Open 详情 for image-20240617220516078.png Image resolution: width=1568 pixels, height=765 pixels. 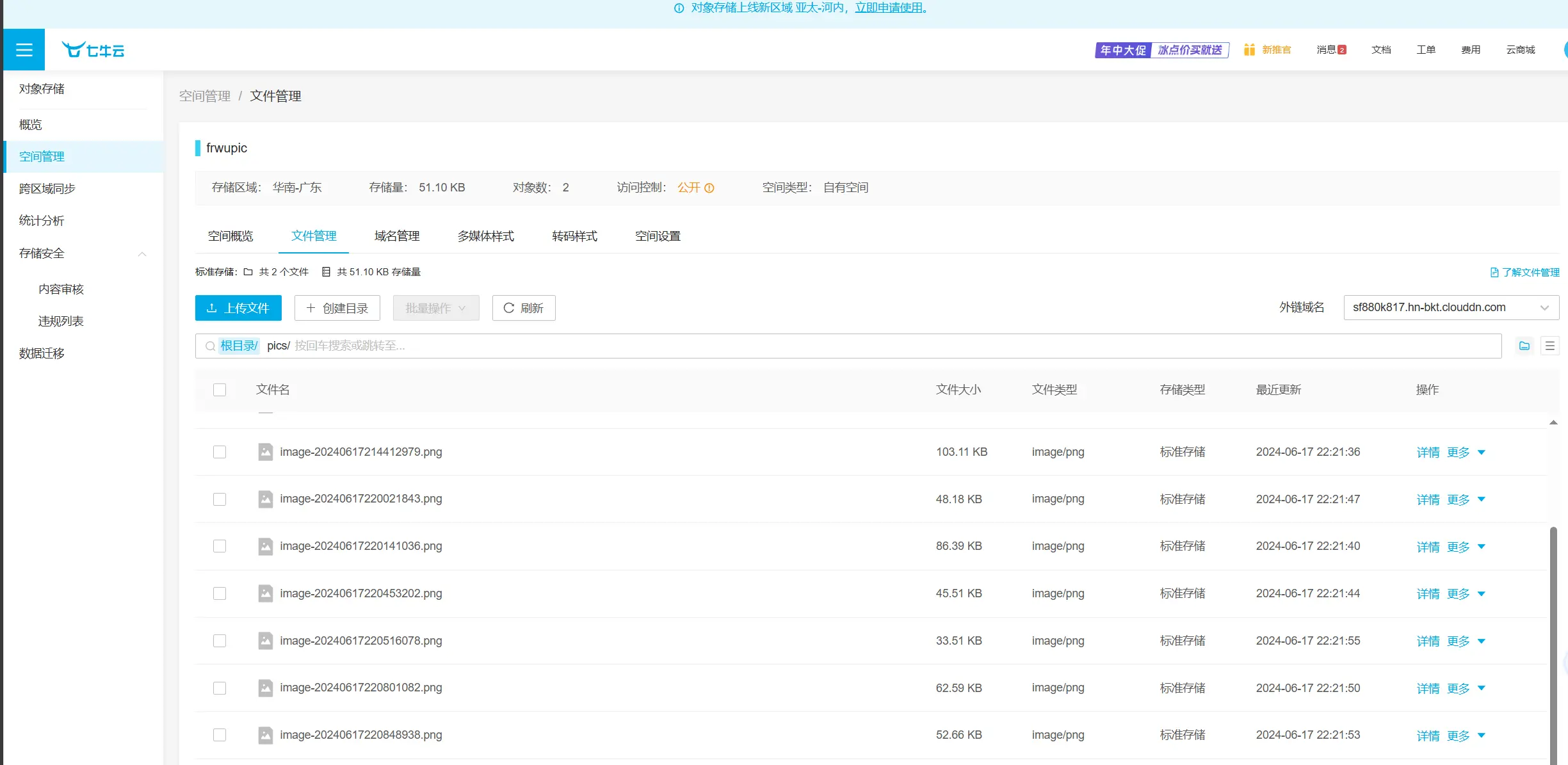(x=1428, y=641)
